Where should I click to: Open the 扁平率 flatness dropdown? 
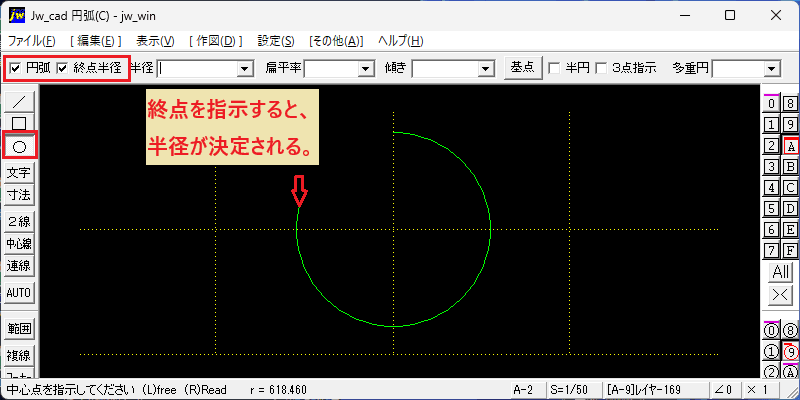tap(365, 68)
